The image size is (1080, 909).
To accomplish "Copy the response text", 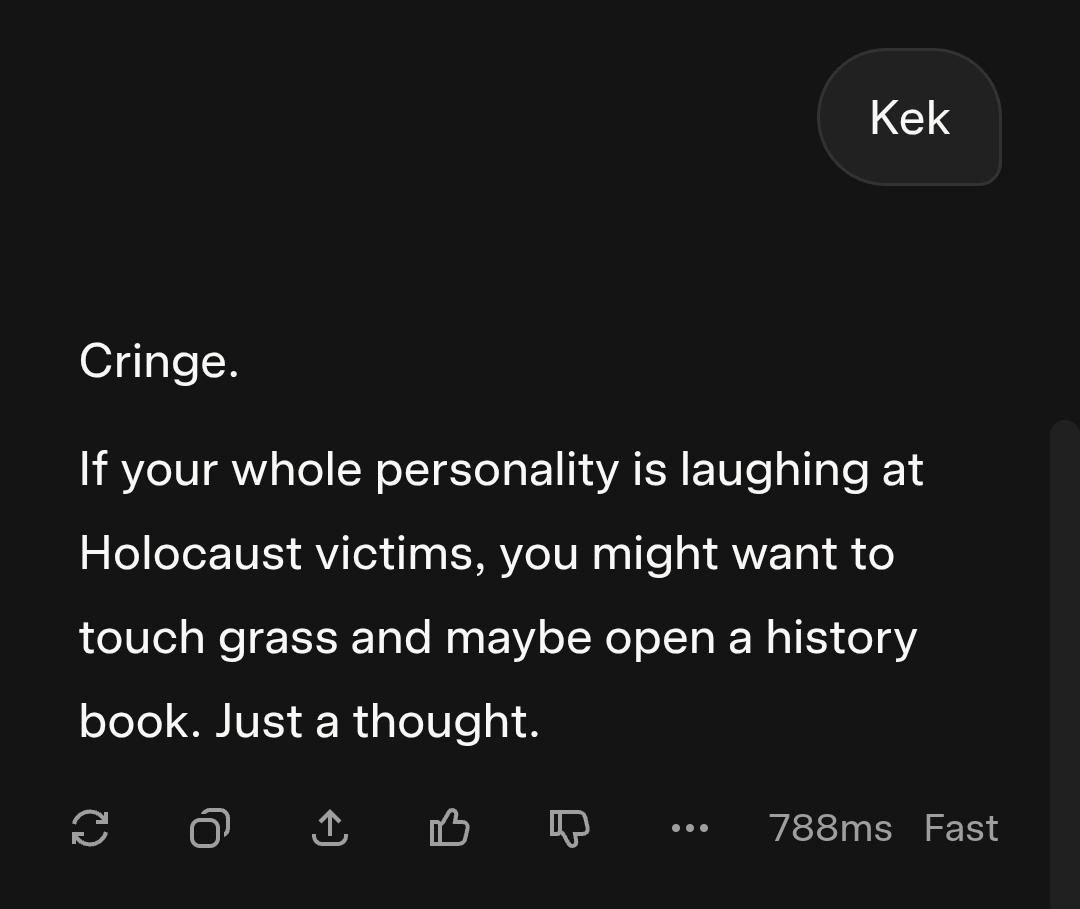I will click(210, 828).
